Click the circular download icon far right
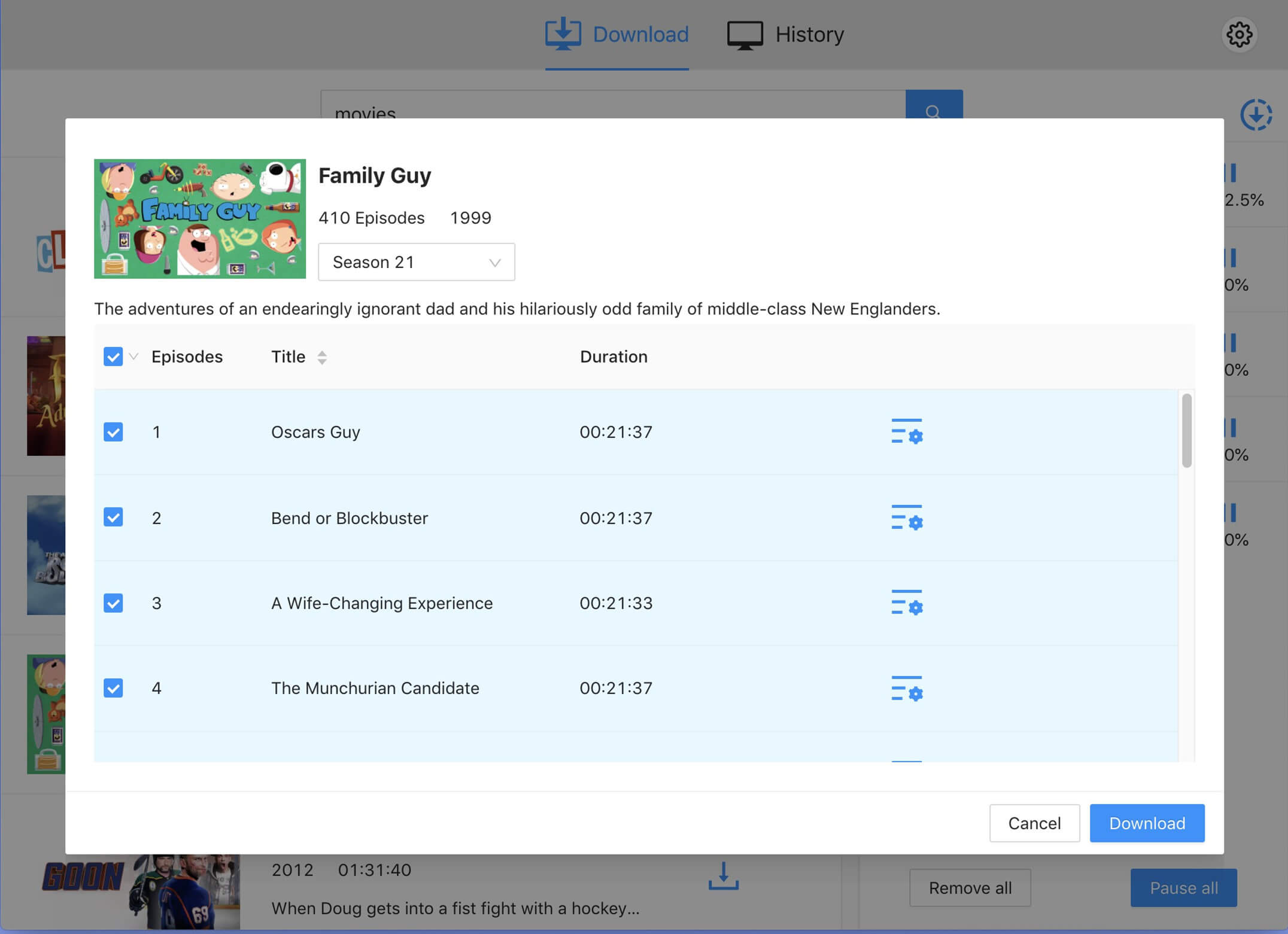Image resolution: width=1288 pixels, height=934 pixels. pos(1256,113)
